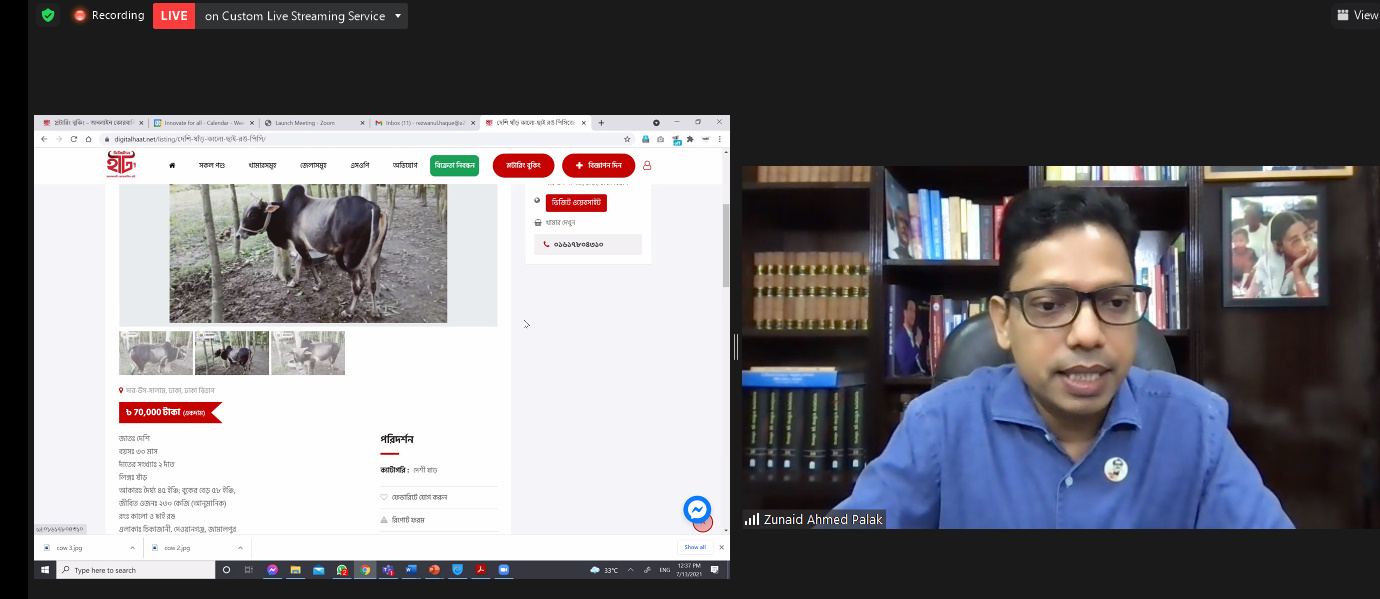Click Zunaid Ahmed Palak's name label
Screen dimensions: 1380x599
coord(813,520)
